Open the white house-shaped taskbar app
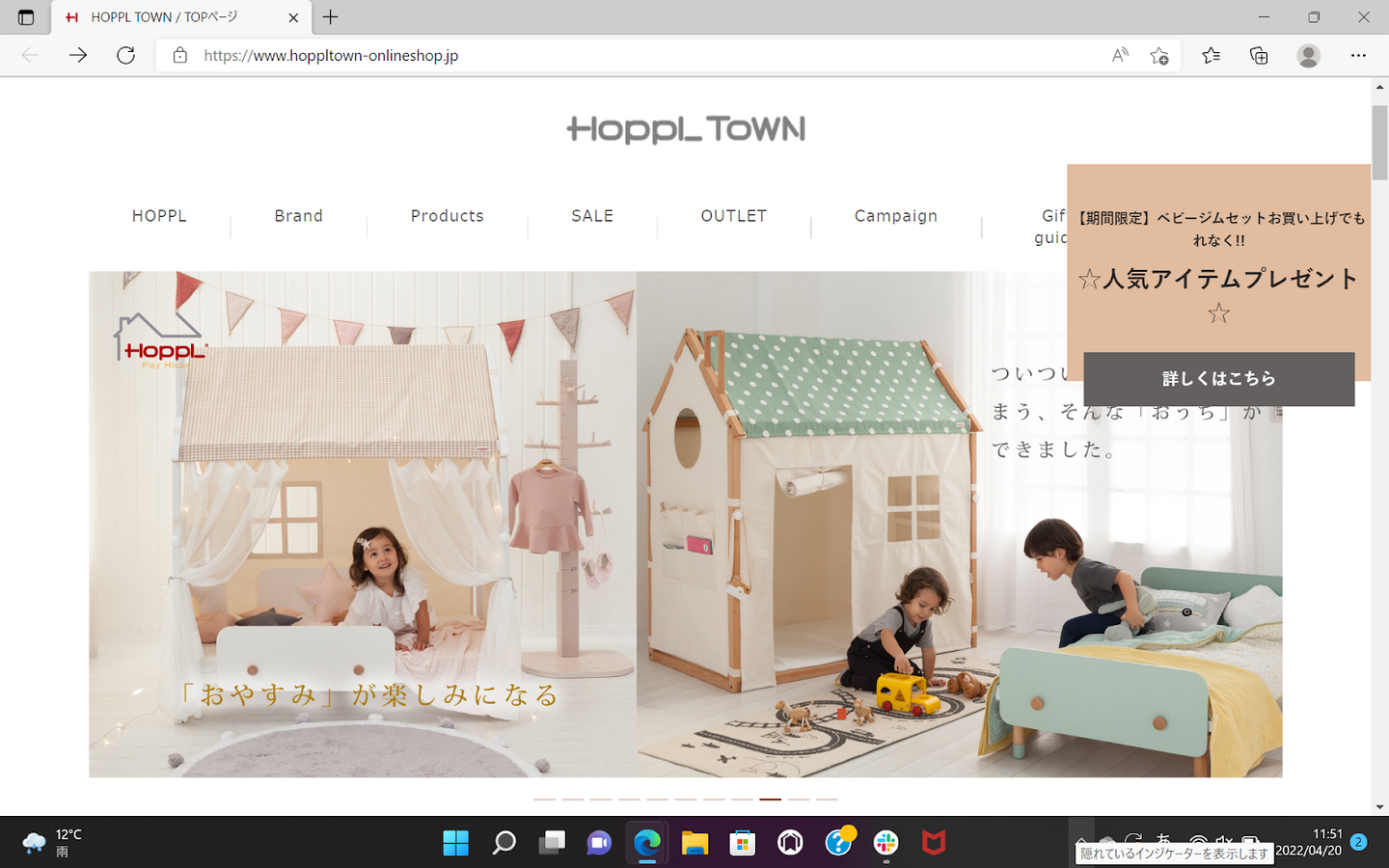The width and height of the screenshot is (1389, 868). coord(790,843)
